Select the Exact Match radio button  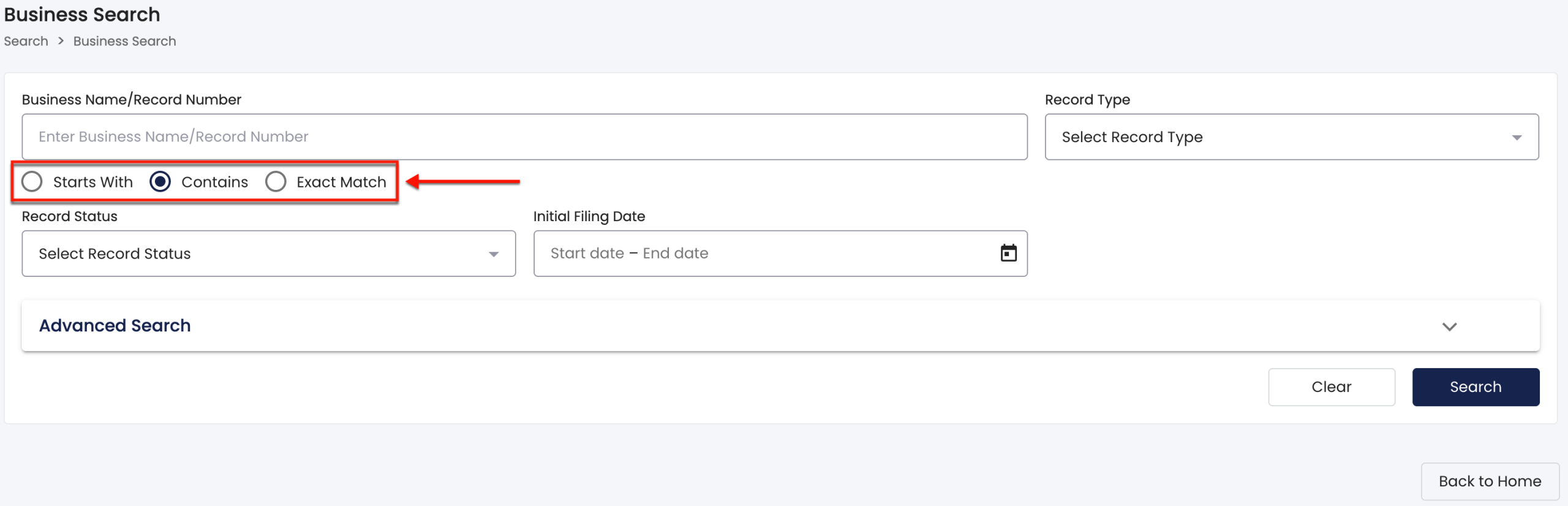(x=276, y=181)
